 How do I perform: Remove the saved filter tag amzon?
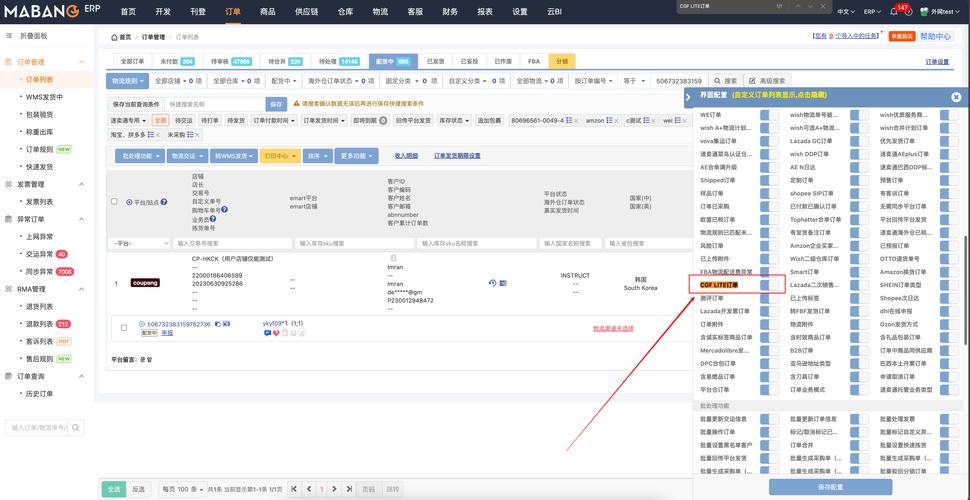(x=617, y=120)
